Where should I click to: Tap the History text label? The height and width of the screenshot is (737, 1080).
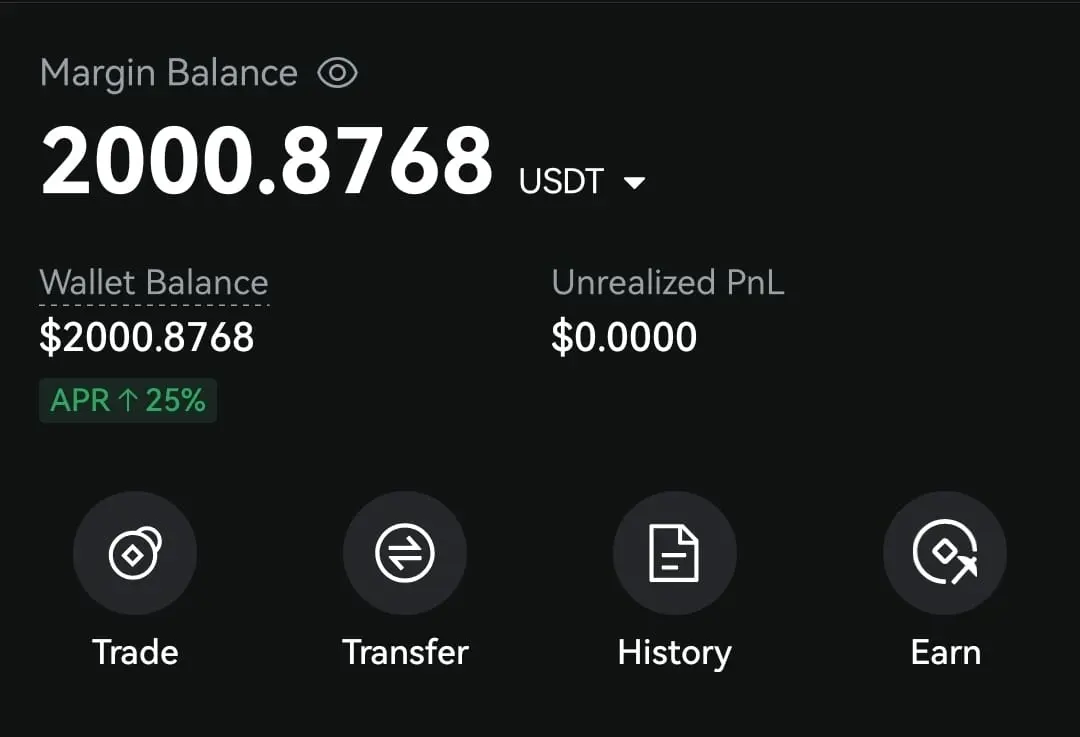point(674,653)
